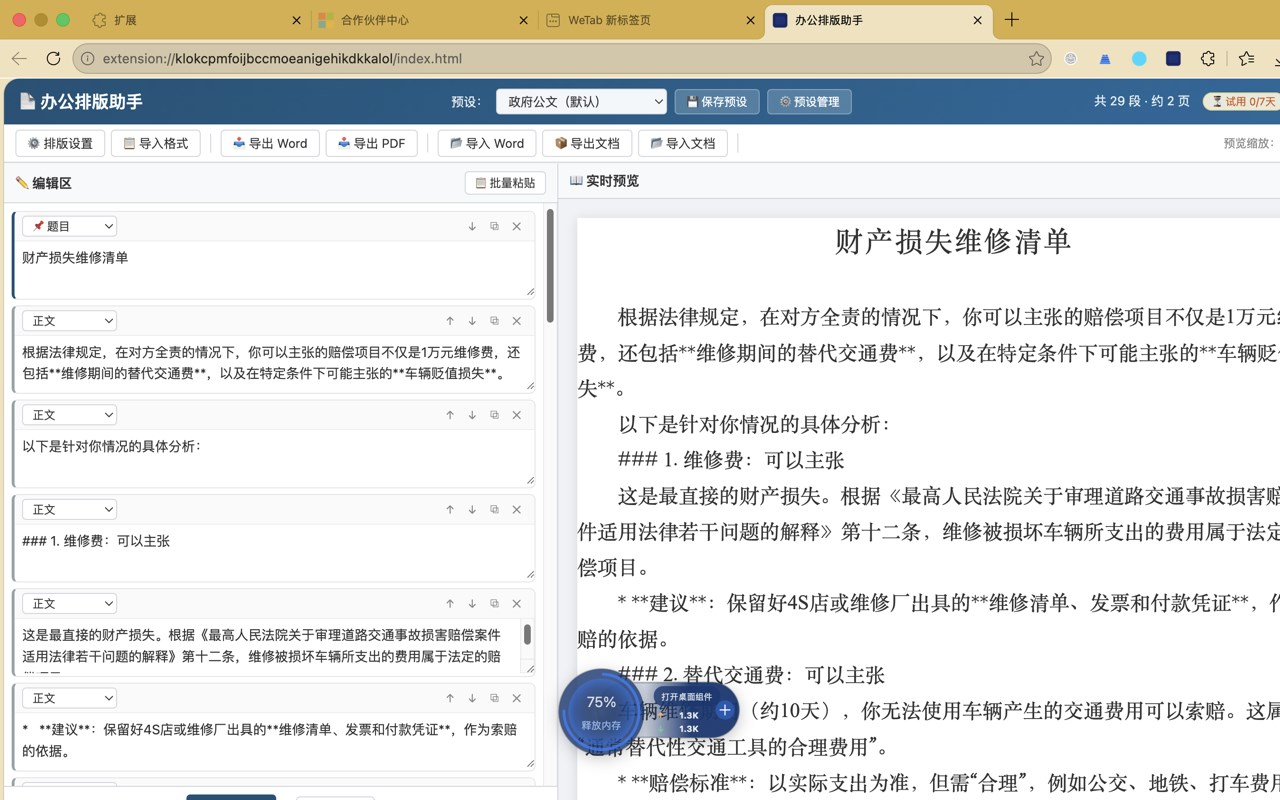Move the **建议** block down
This screenshot has height=800, width=1280.
click(472, 698)
